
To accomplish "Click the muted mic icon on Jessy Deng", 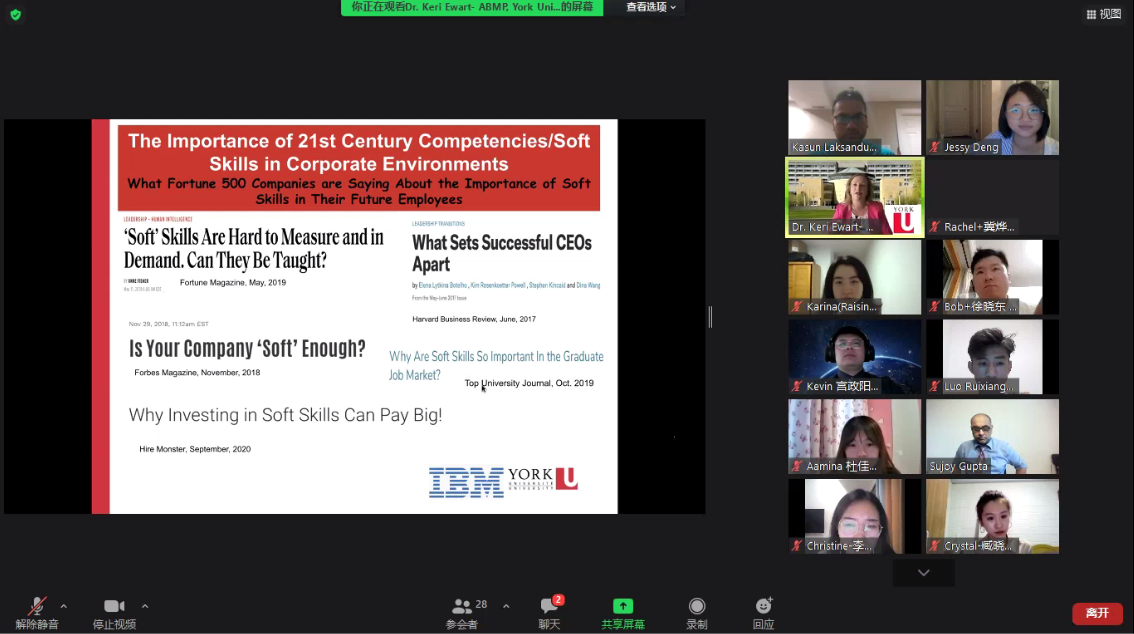I will [934, 147].
